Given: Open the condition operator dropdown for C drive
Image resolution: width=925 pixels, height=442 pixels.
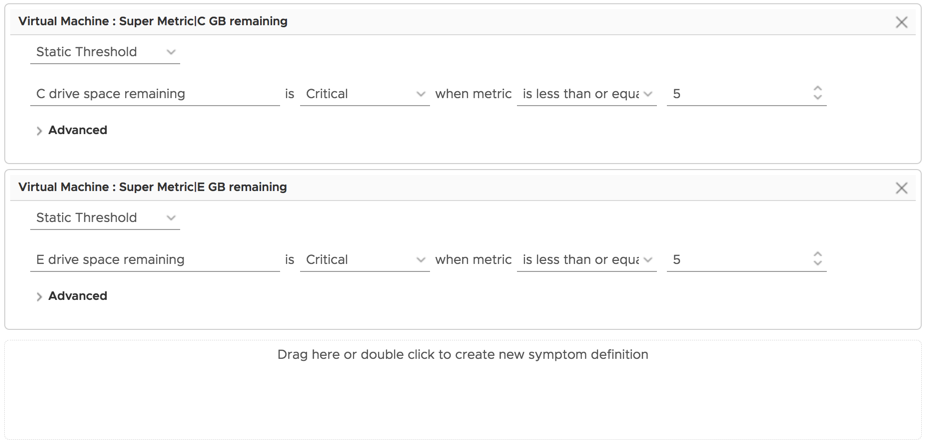Looking at the screenshot, I should pos(587,94).
